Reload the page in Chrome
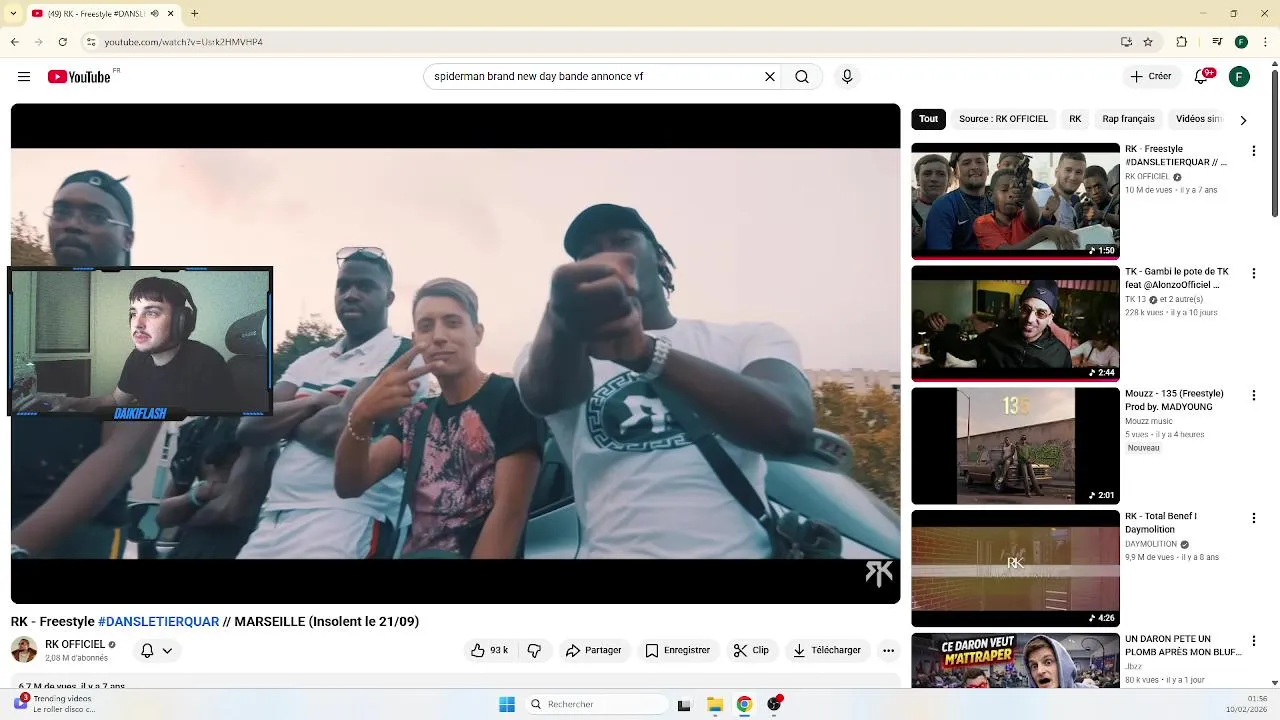The height and width of the screenshot is (720, 1280). point(62,42)
